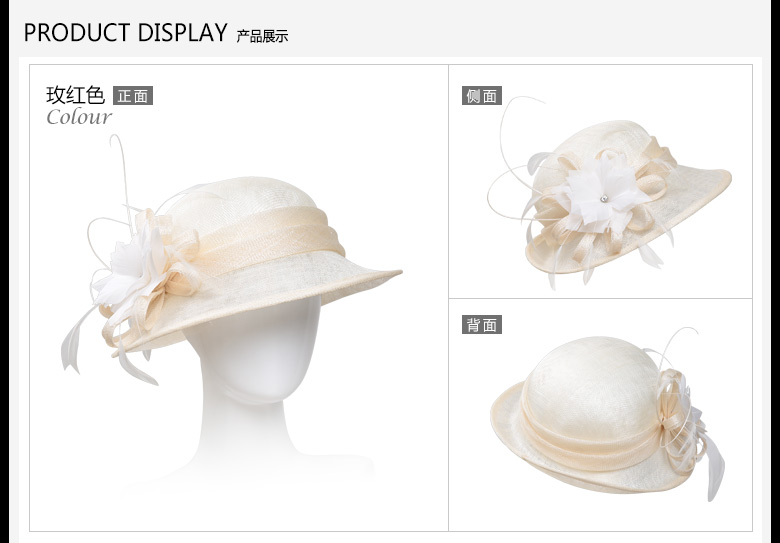Select the 侧面 side view badge
Viewport: 780px width, 543px height.
click(481, 96)
